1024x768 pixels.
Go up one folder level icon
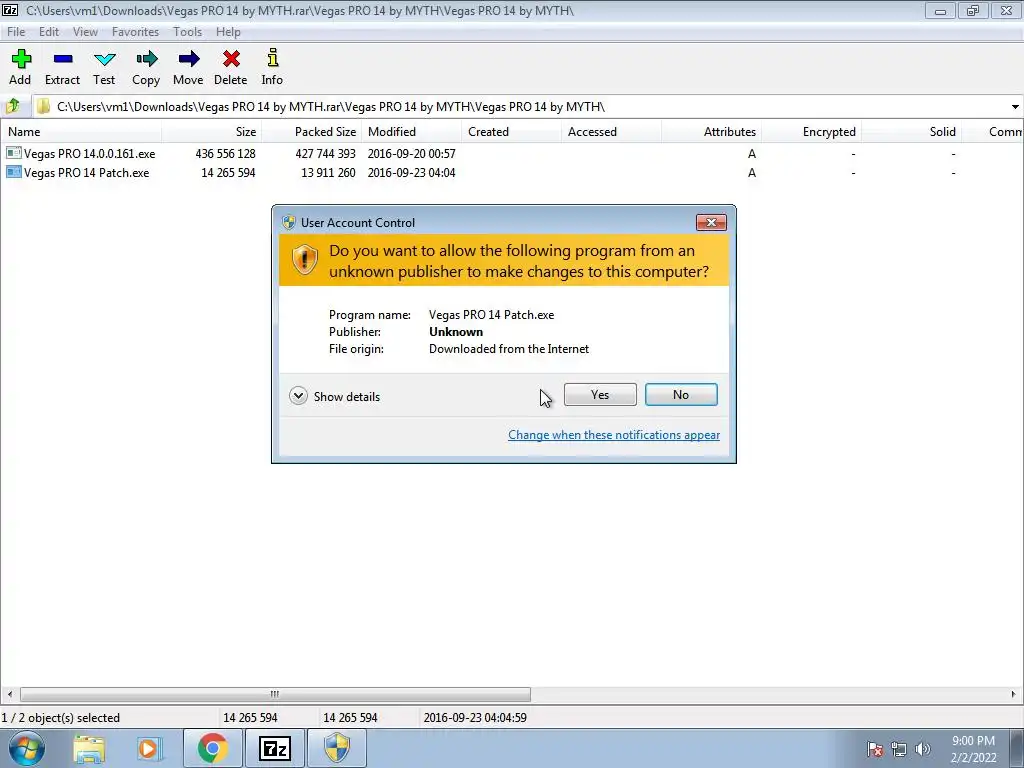pos(13,106)
